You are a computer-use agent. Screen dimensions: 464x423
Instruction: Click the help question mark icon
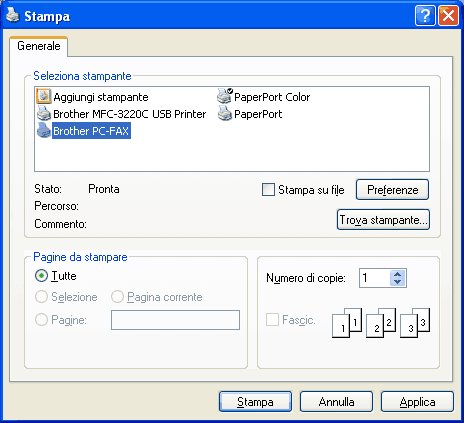click(x=425, y=15)
